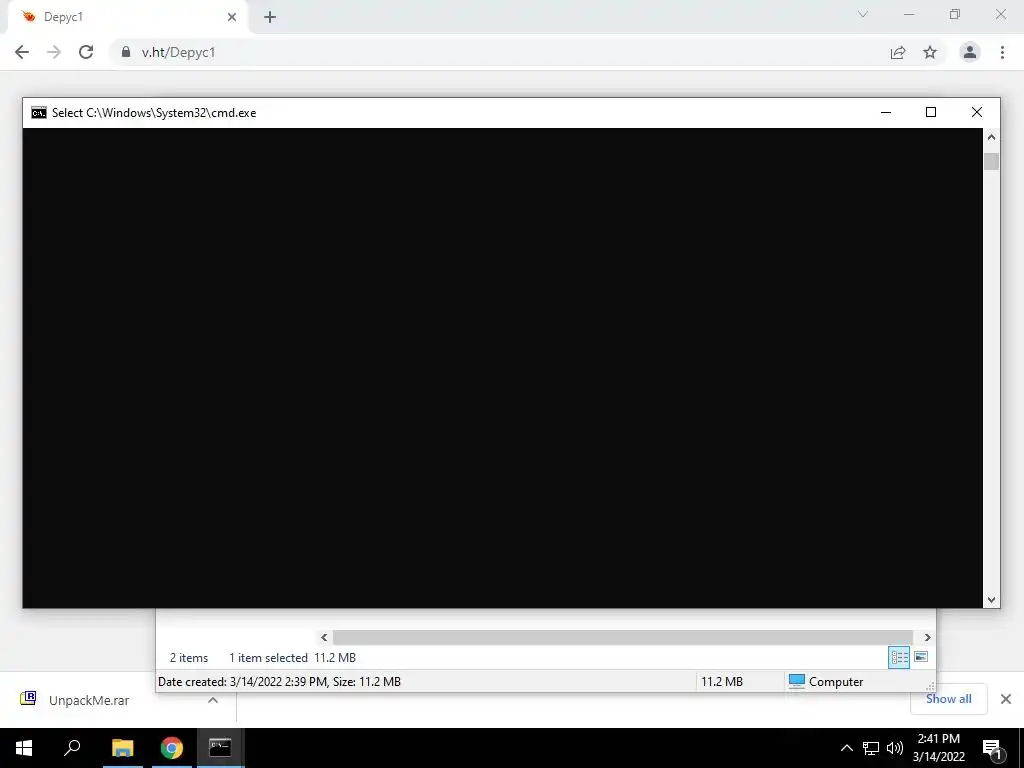
Task: Expand UnpackMe.rar download options chevron
Action: coord(213,700)
